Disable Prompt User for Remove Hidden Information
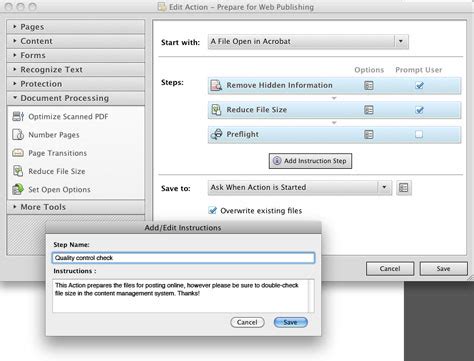This screenshot has height=361, width=474. pyautogui.click(x=419, y=86)
